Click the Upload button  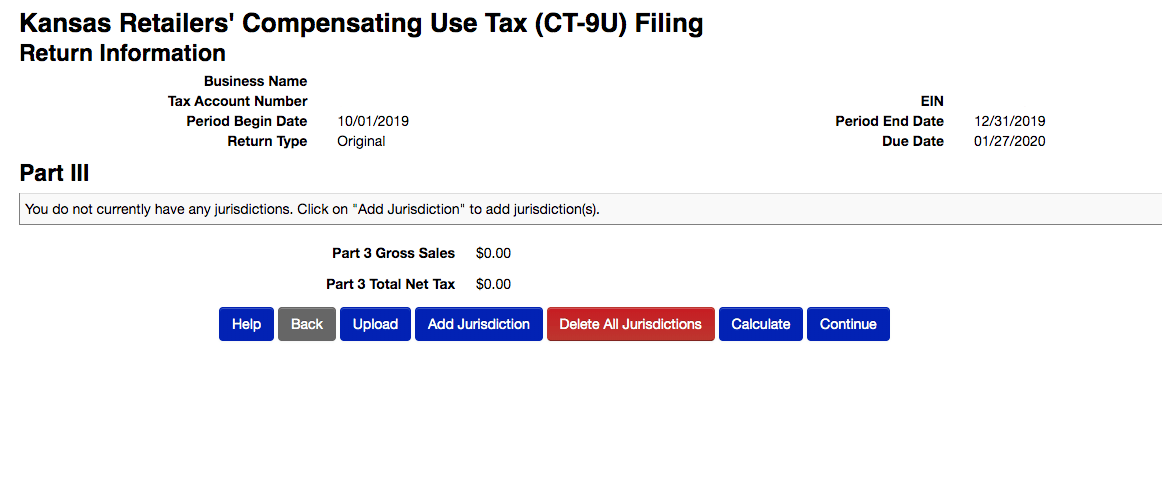click(375, 324)
